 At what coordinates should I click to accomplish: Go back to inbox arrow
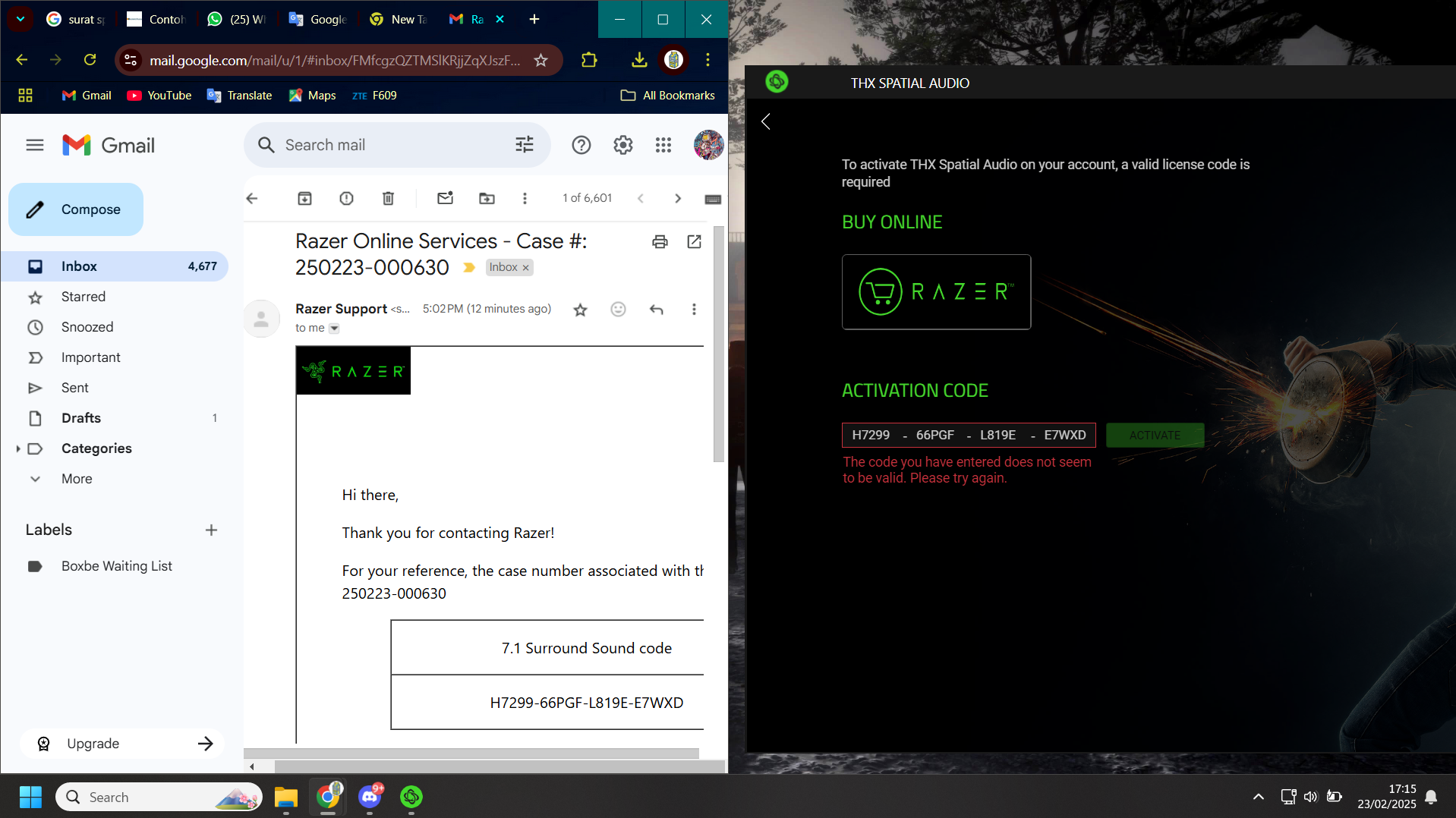252,198
